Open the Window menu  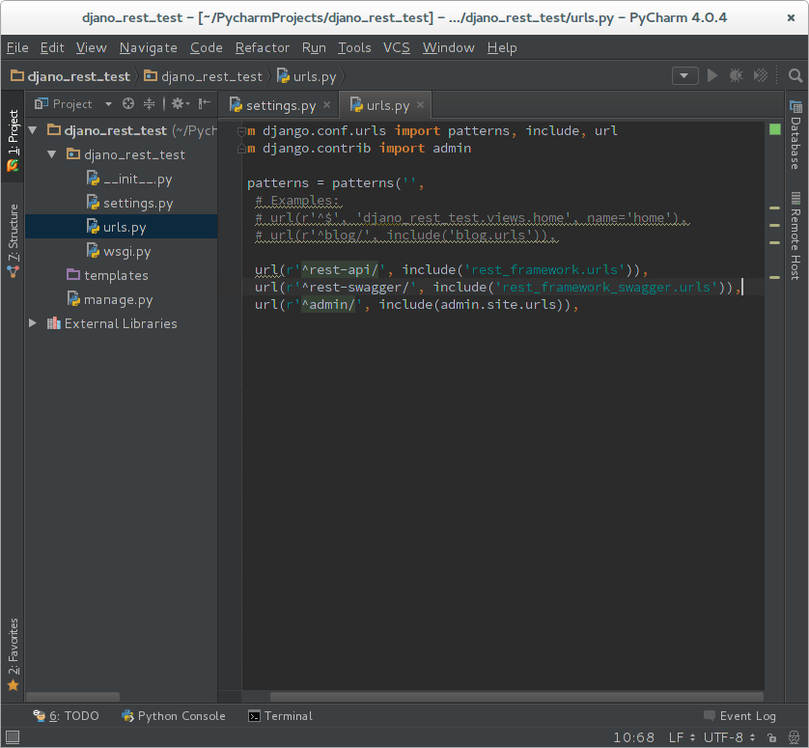(448, 47)
